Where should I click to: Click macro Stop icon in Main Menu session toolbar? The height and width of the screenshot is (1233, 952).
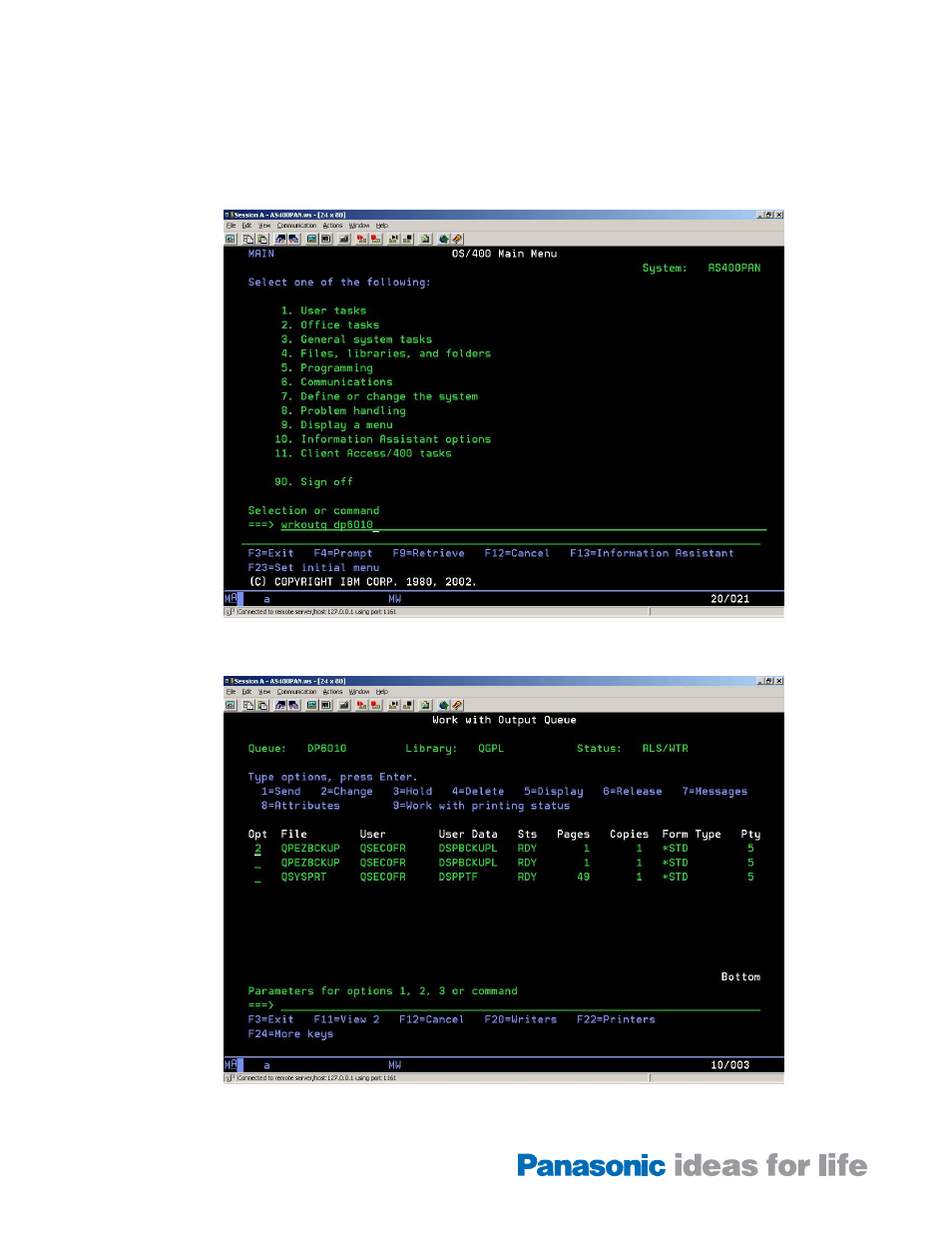(375, 239)
